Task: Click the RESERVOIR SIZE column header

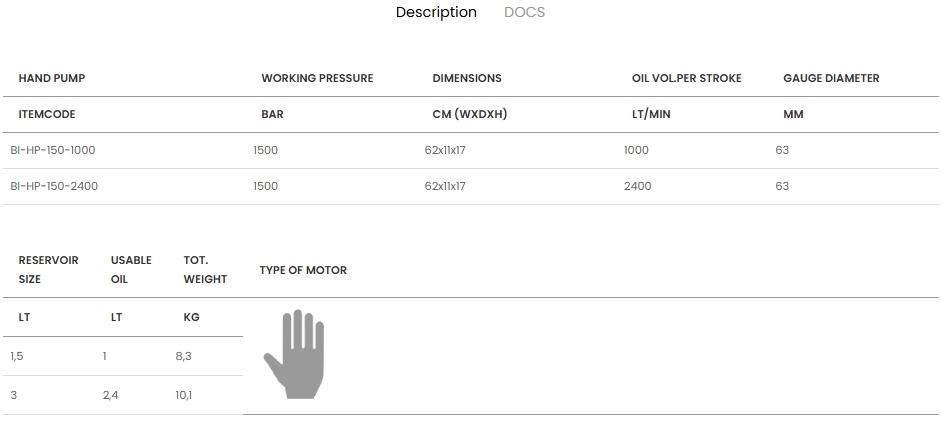Action: coord(48,269)
